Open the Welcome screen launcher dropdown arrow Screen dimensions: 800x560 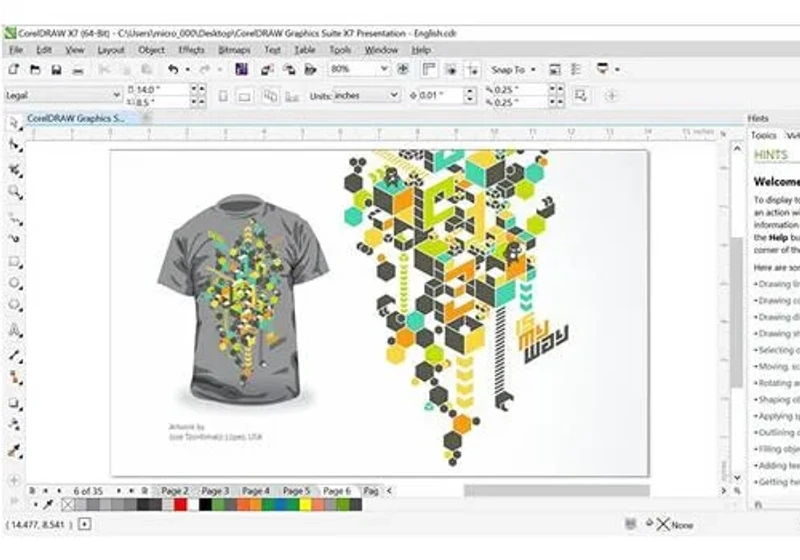tap(617, 69)
